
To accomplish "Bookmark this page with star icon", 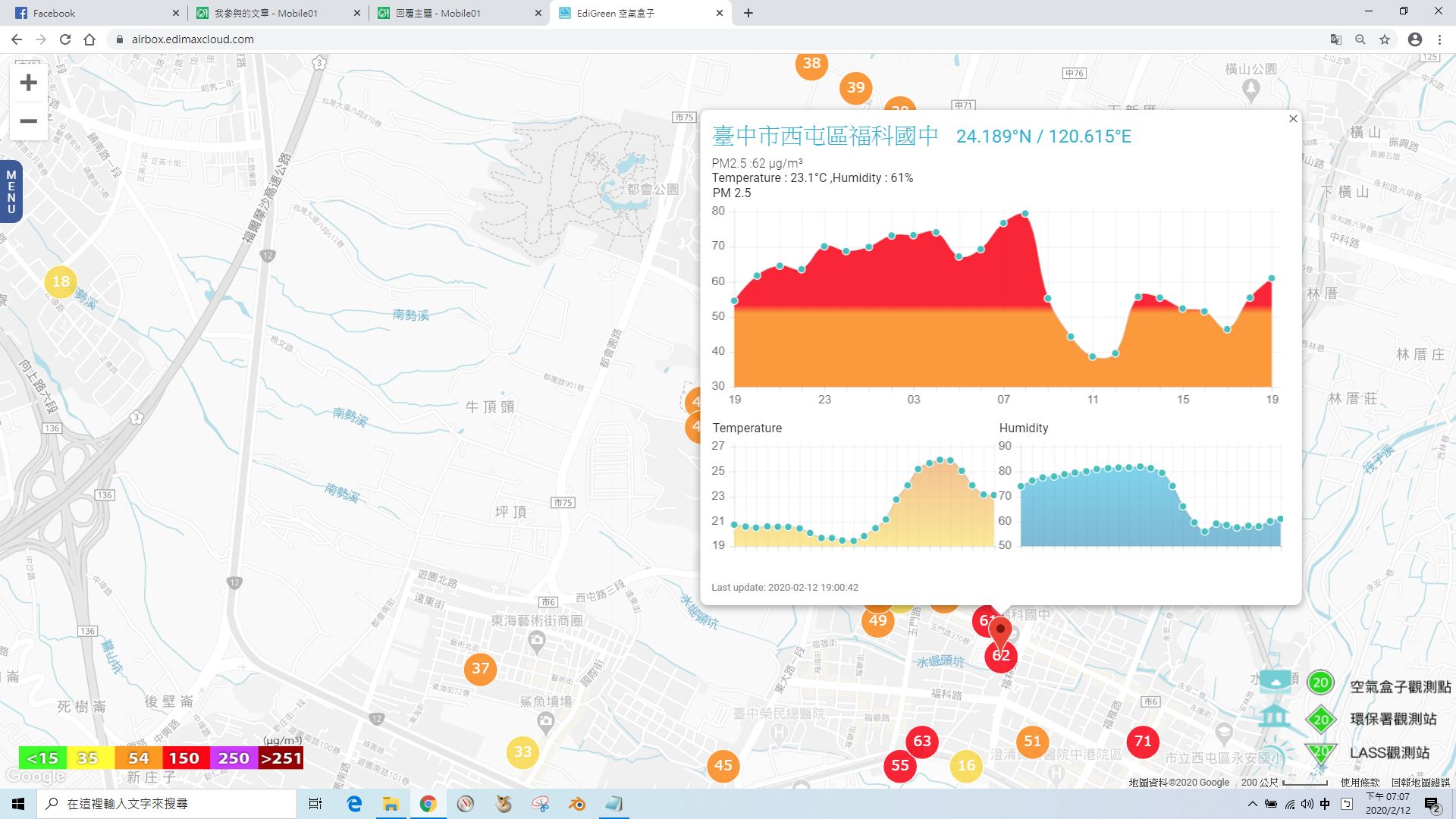I will tap(1385, 39).
